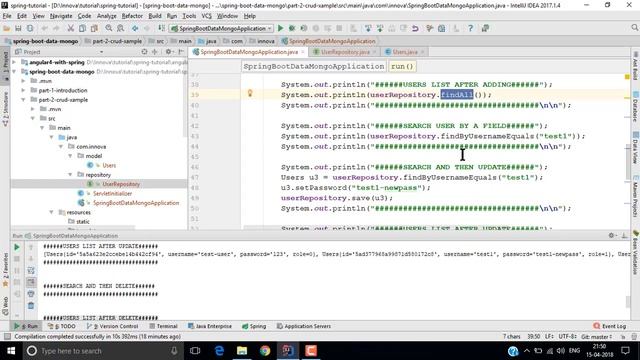
Task: Click the Back navigation arrow icon
Action: tap(135, 29)
